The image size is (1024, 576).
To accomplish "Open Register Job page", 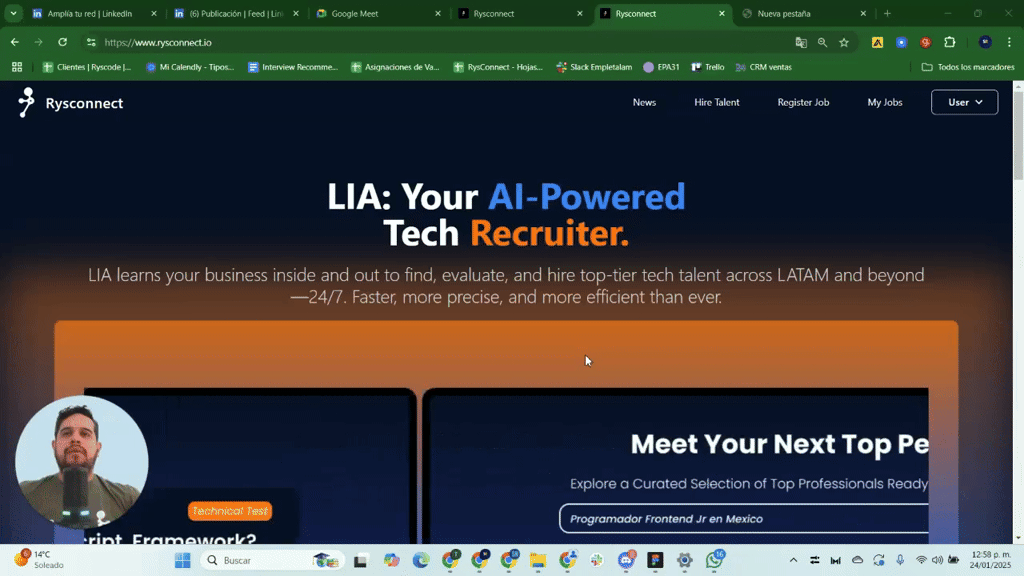I will point(803,103).
